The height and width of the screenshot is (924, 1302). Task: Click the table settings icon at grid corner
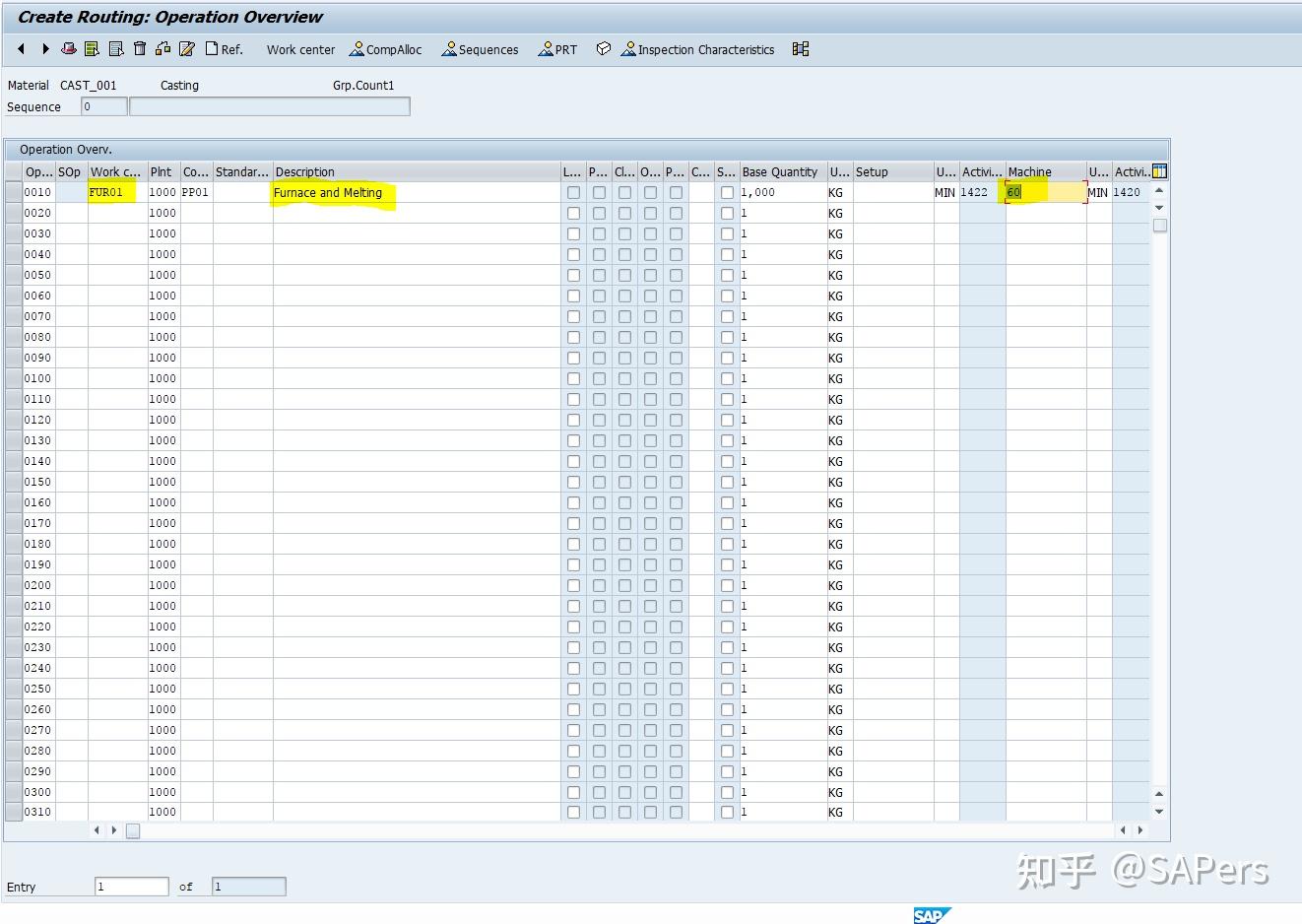1158,170
